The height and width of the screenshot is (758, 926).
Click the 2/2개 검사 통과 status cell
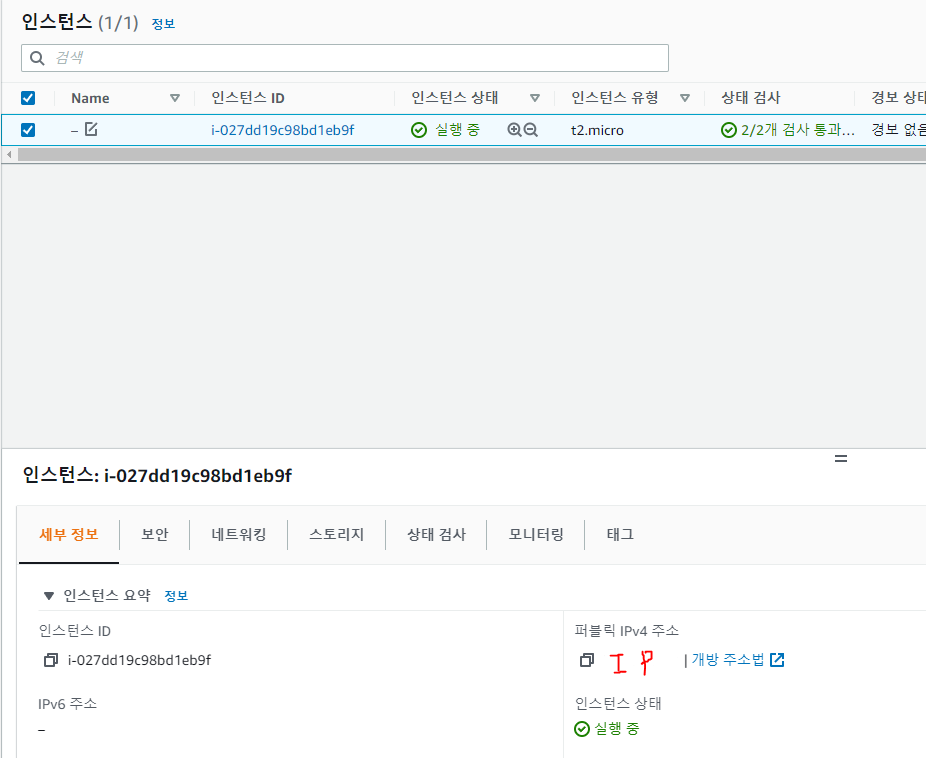[x=788, y=130]
